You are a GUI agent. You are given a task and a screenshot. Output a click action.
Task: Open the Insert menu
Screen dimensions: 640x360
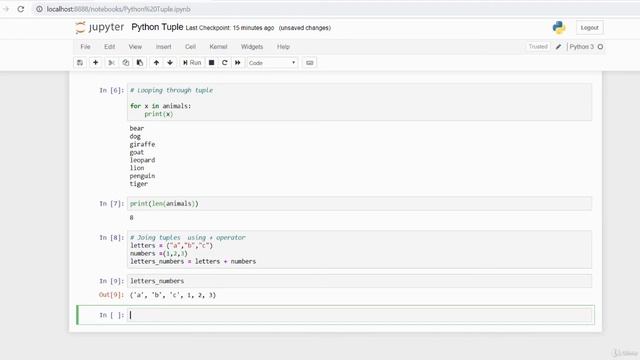tap(164, 47)
